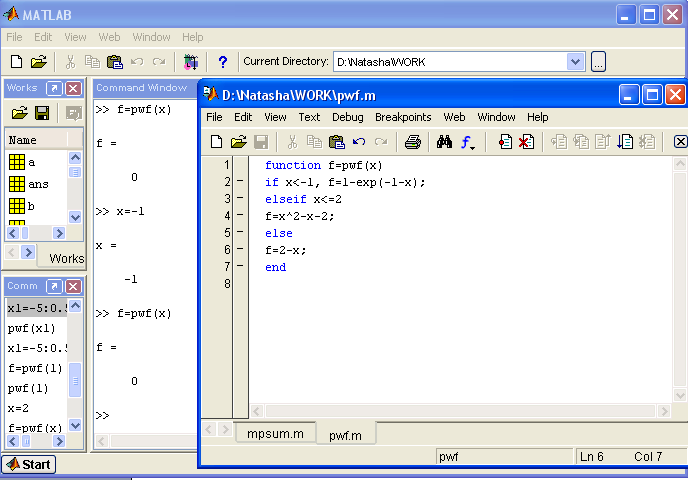Open the Web menu in MATLAB main window
This screenshot has height=480, width=688.
pos(109,37)
